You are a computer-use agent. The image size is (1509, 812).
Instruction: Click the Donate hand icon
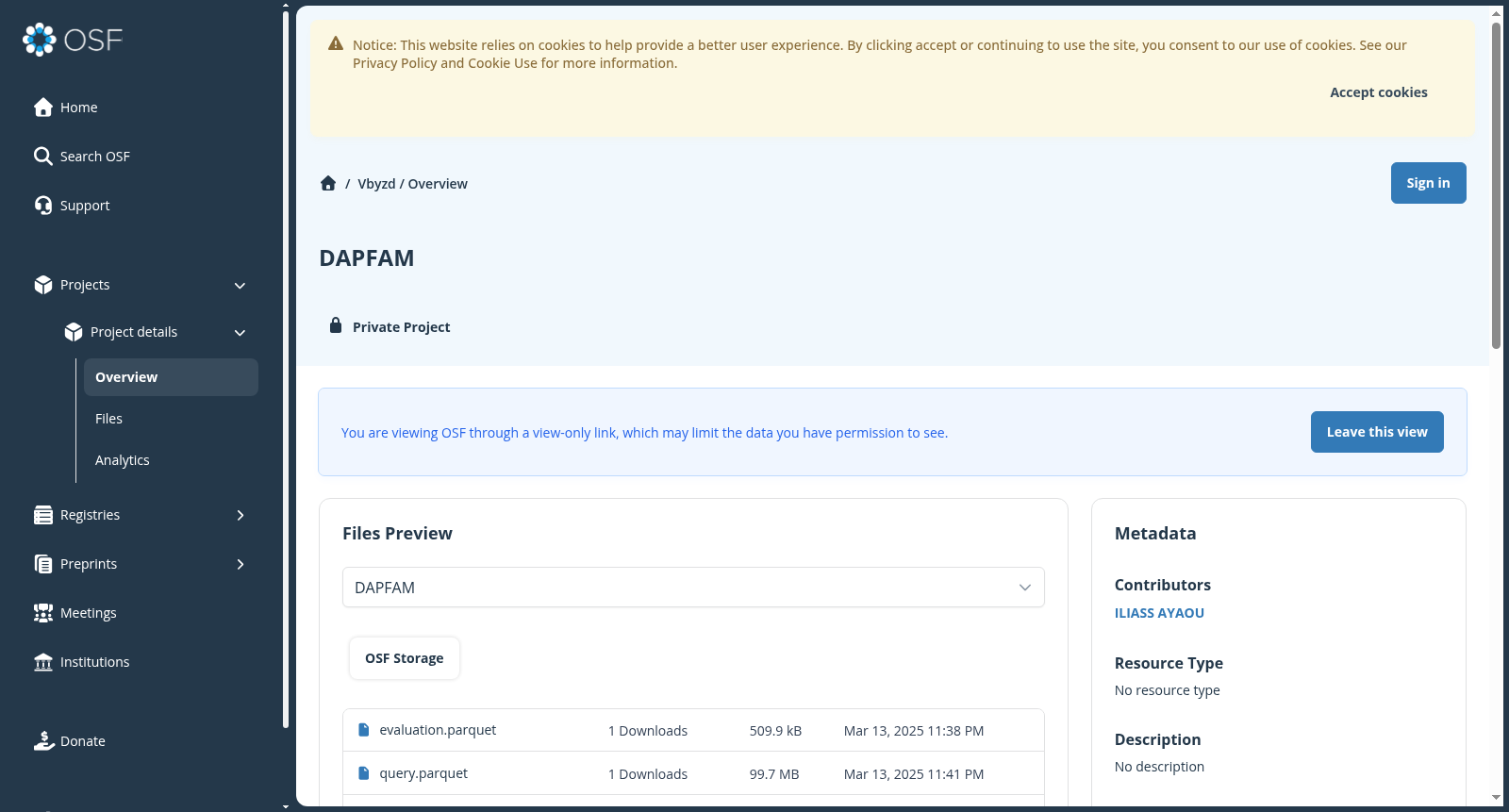(43, 741)
